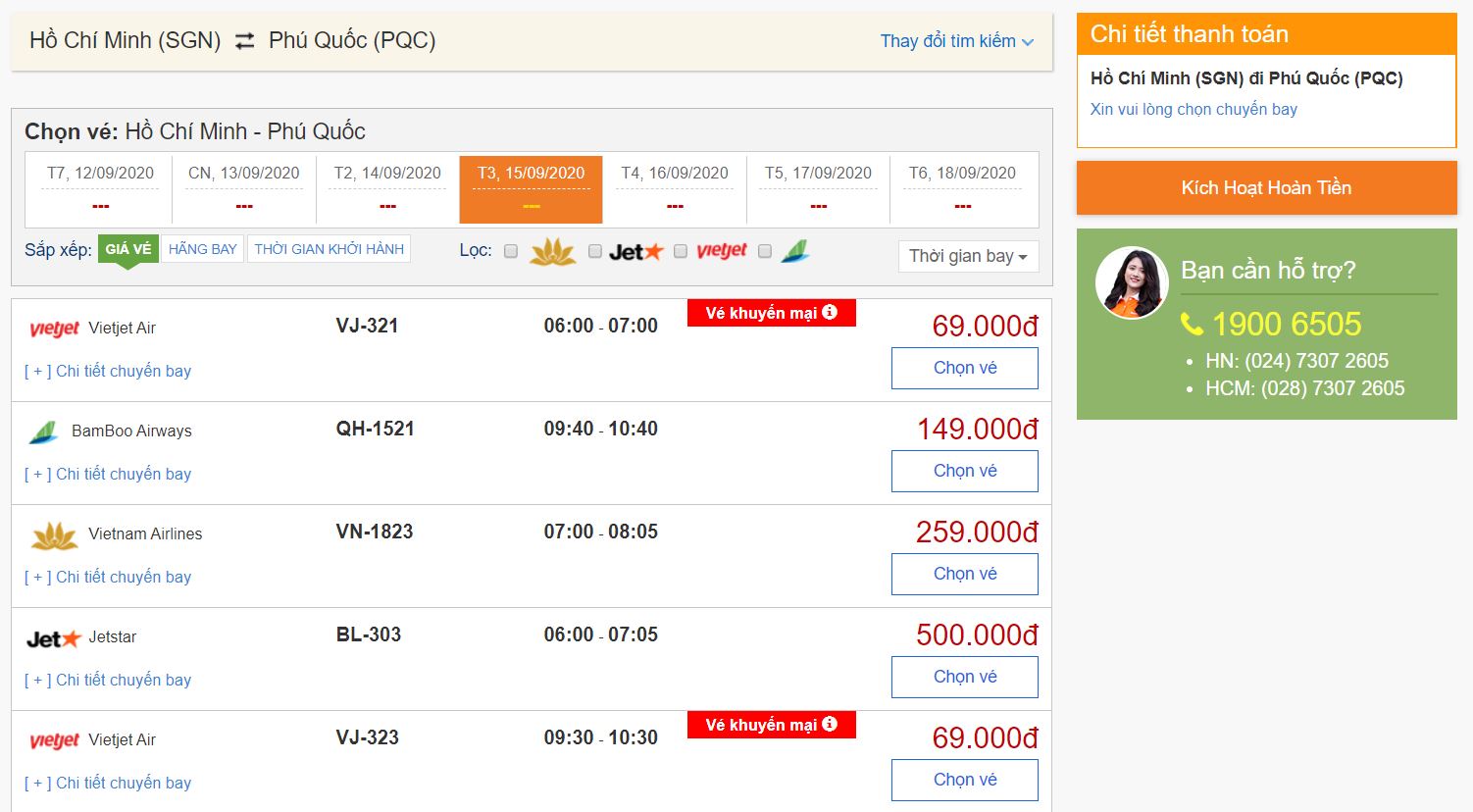Click info icon on VJ-323 promo badge
1473x812 pixels.
[x=830, y=724]
